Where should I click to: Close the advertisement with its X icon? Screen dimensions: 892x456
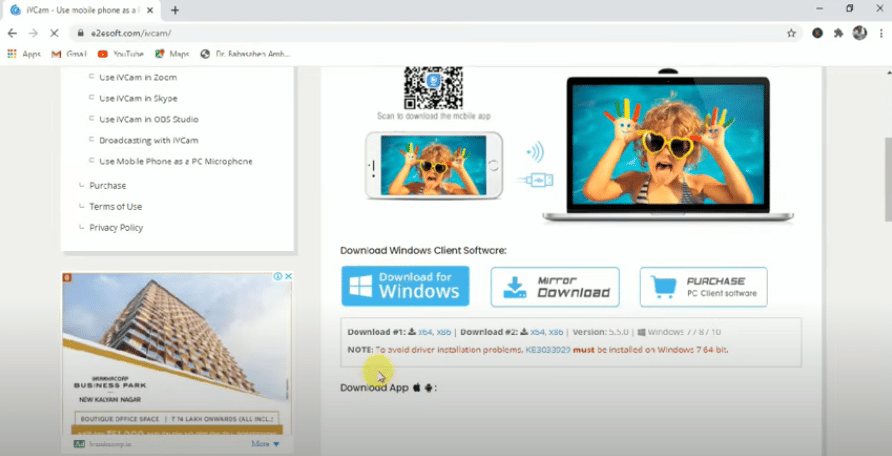click(x=288, y=276)
